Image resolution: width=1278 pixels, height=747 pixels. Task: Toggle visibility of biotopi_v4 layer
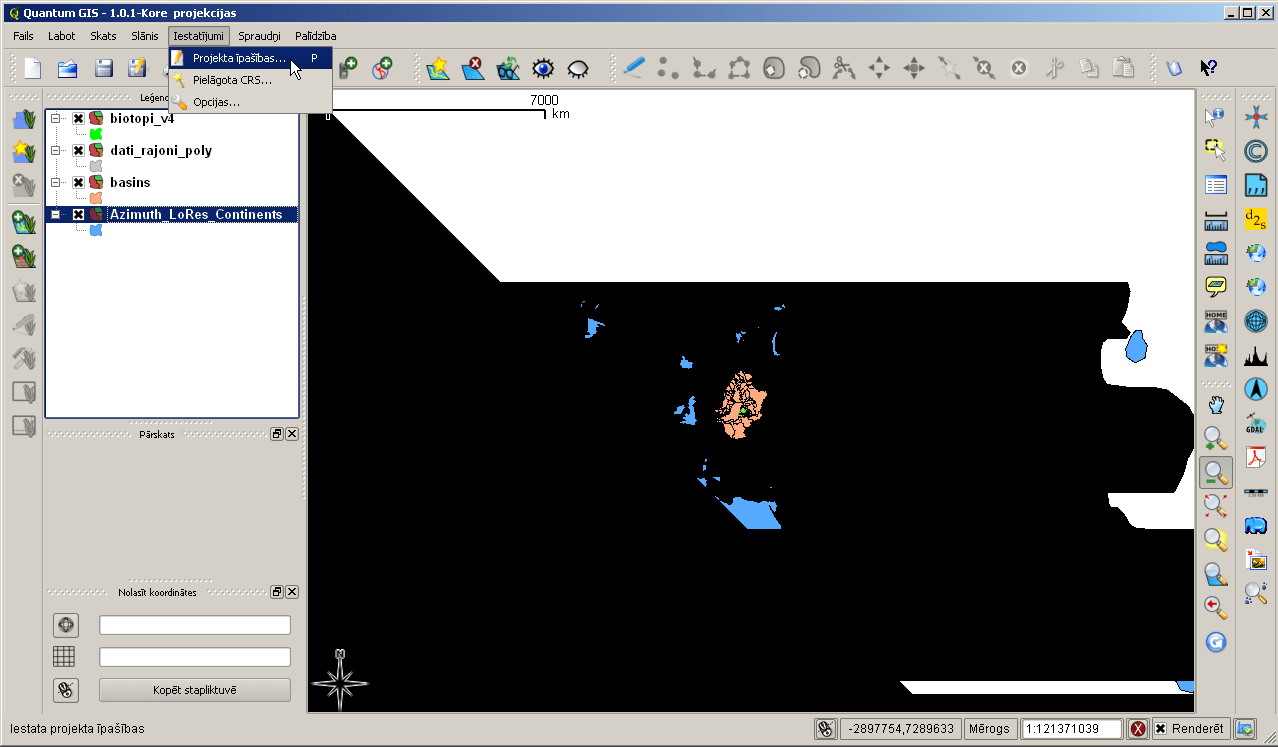click(78, 118)
